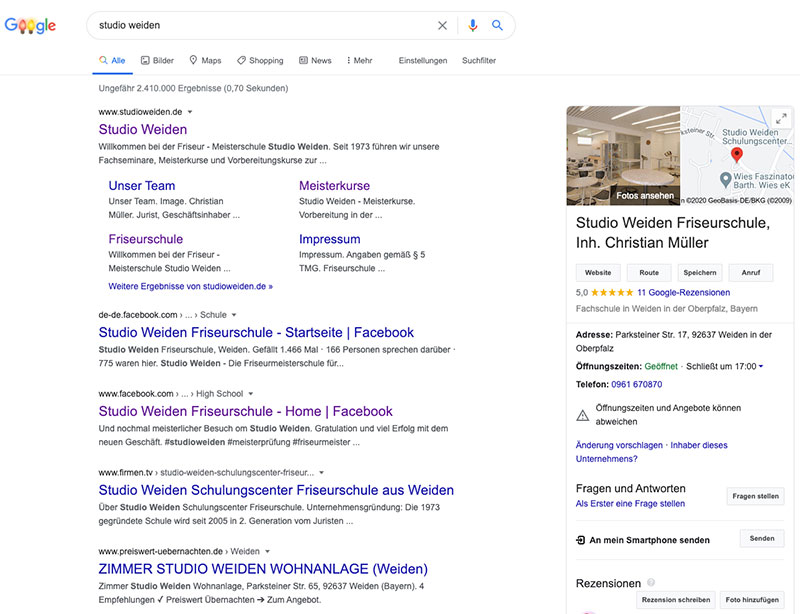The height and width of the screenshot is (614, 800).
Task: View photos via Fotos ansehen thumbnail
Action: 623,156
